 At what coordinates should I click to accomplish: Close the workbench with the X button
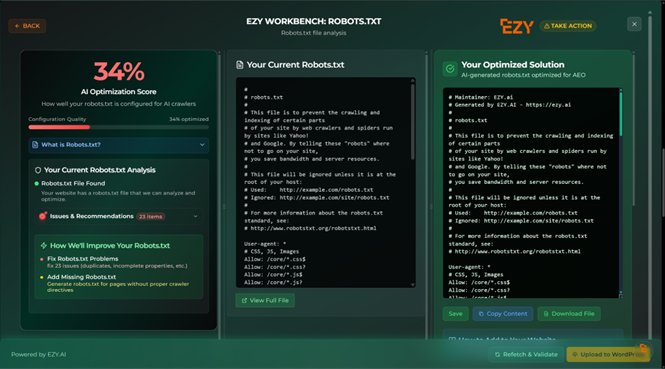point(634,24)
